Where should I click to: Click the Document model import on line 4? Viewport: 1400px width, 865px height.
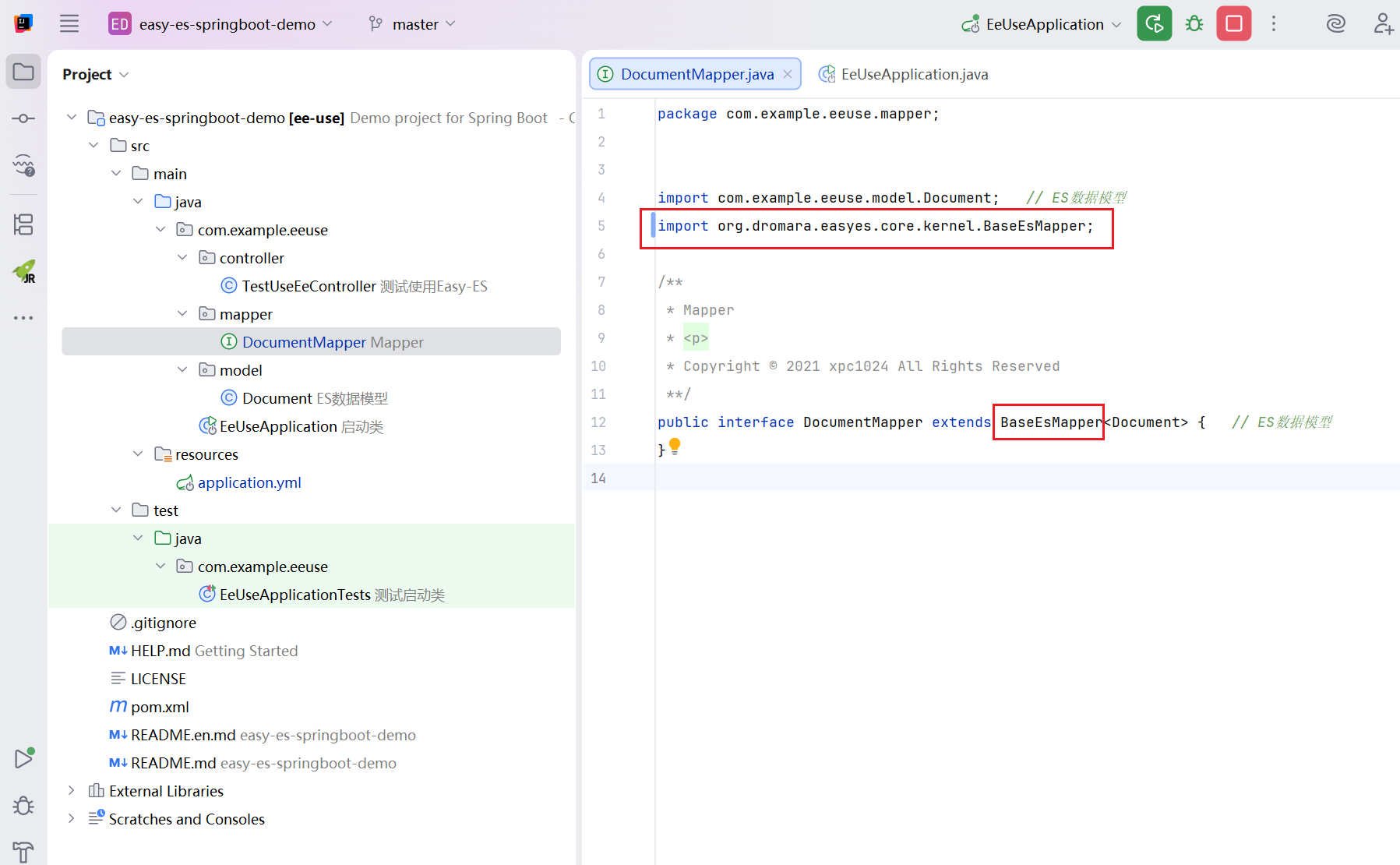point(828,198)
